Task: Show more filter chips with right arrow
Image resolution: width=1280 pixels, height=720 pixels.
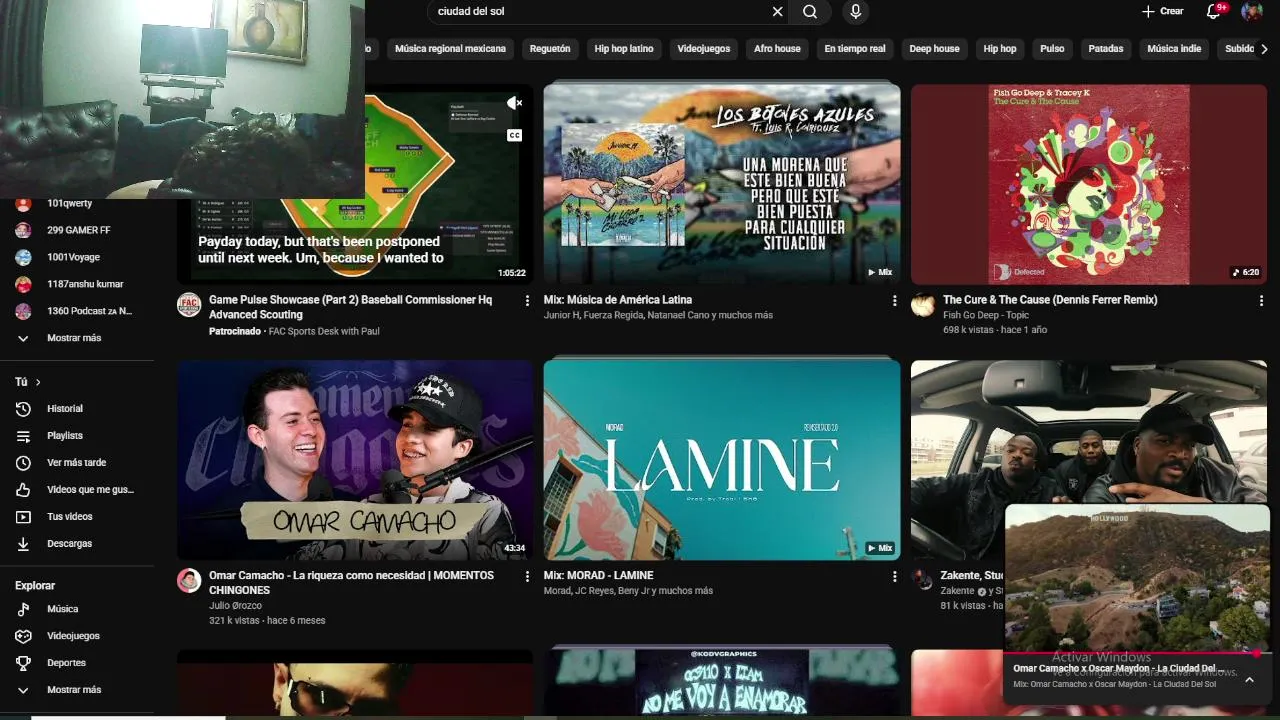Action: tap(1264, 48)
